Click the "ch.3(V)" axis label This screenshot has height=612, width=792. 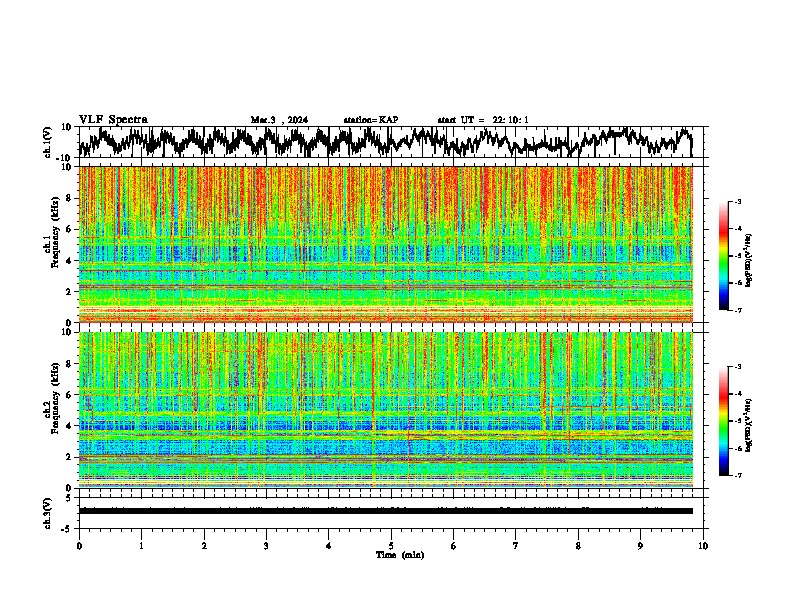(x=48, y=513)
